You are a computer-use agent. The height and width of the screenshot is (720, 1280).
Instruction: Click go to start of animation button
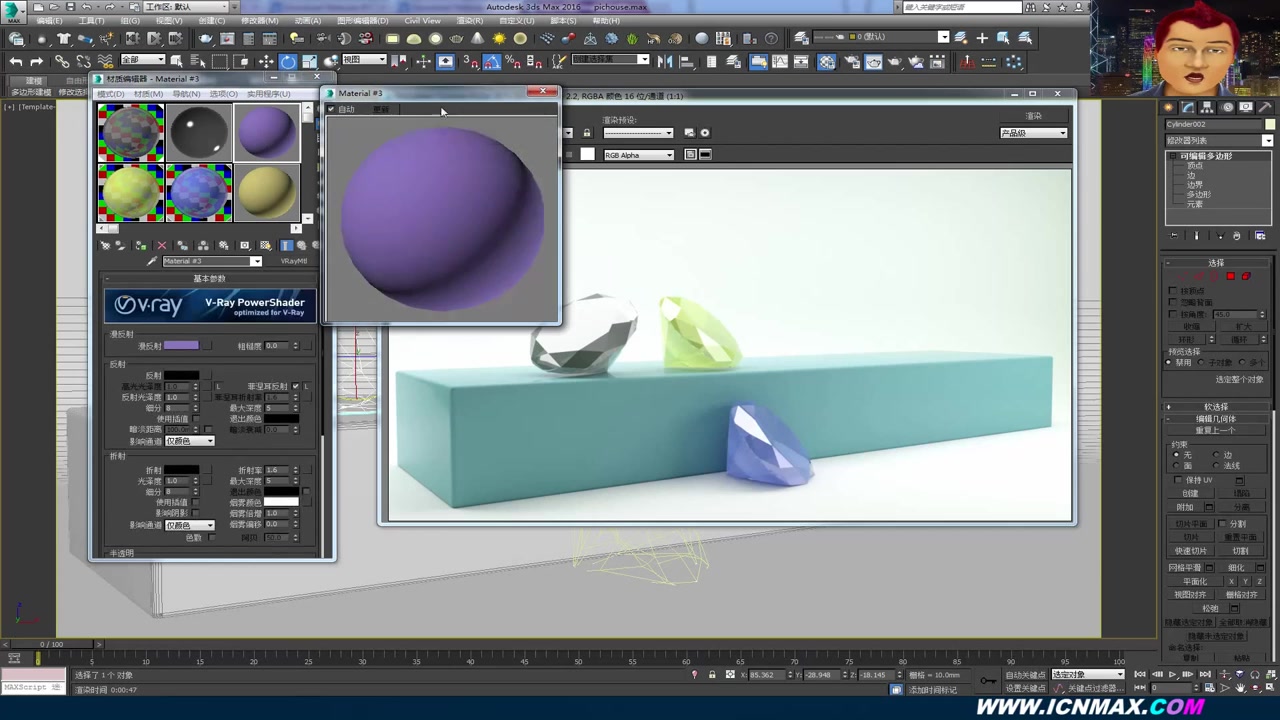tap(1139, 674)
